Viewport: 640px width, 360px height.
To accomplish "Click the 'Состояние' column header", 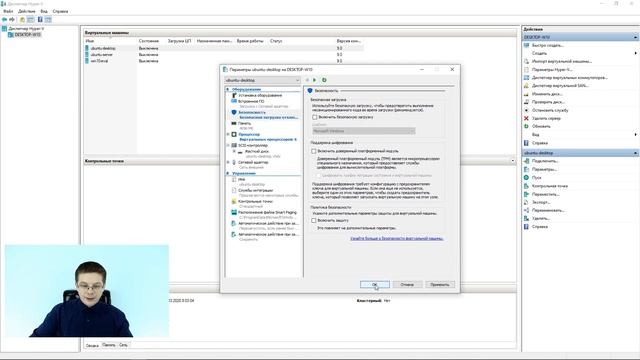I will tap(149, 41).
